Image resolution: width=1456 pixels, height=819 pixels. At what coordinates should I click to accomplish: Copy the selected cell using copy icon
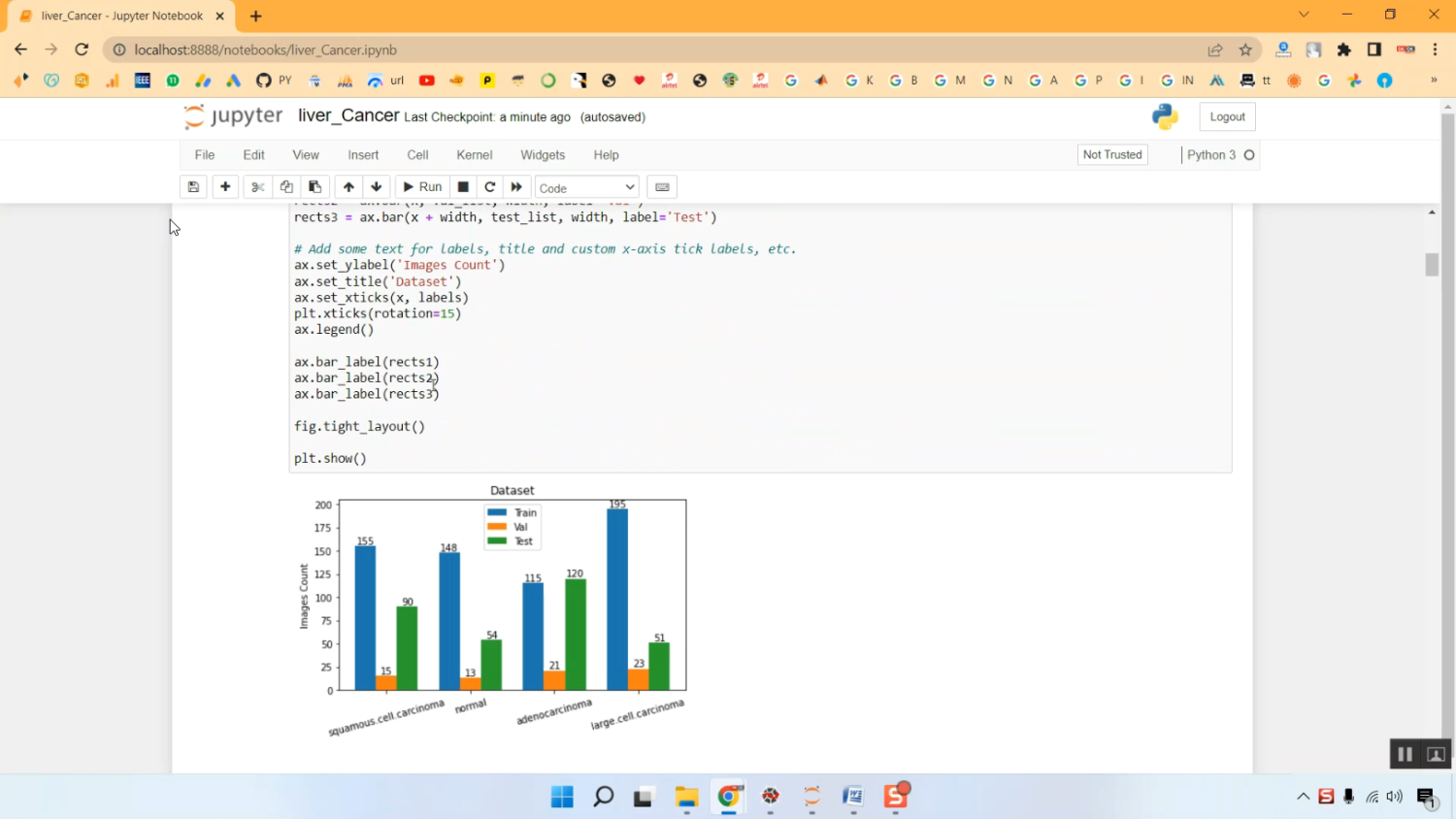[x=286, y=186]
